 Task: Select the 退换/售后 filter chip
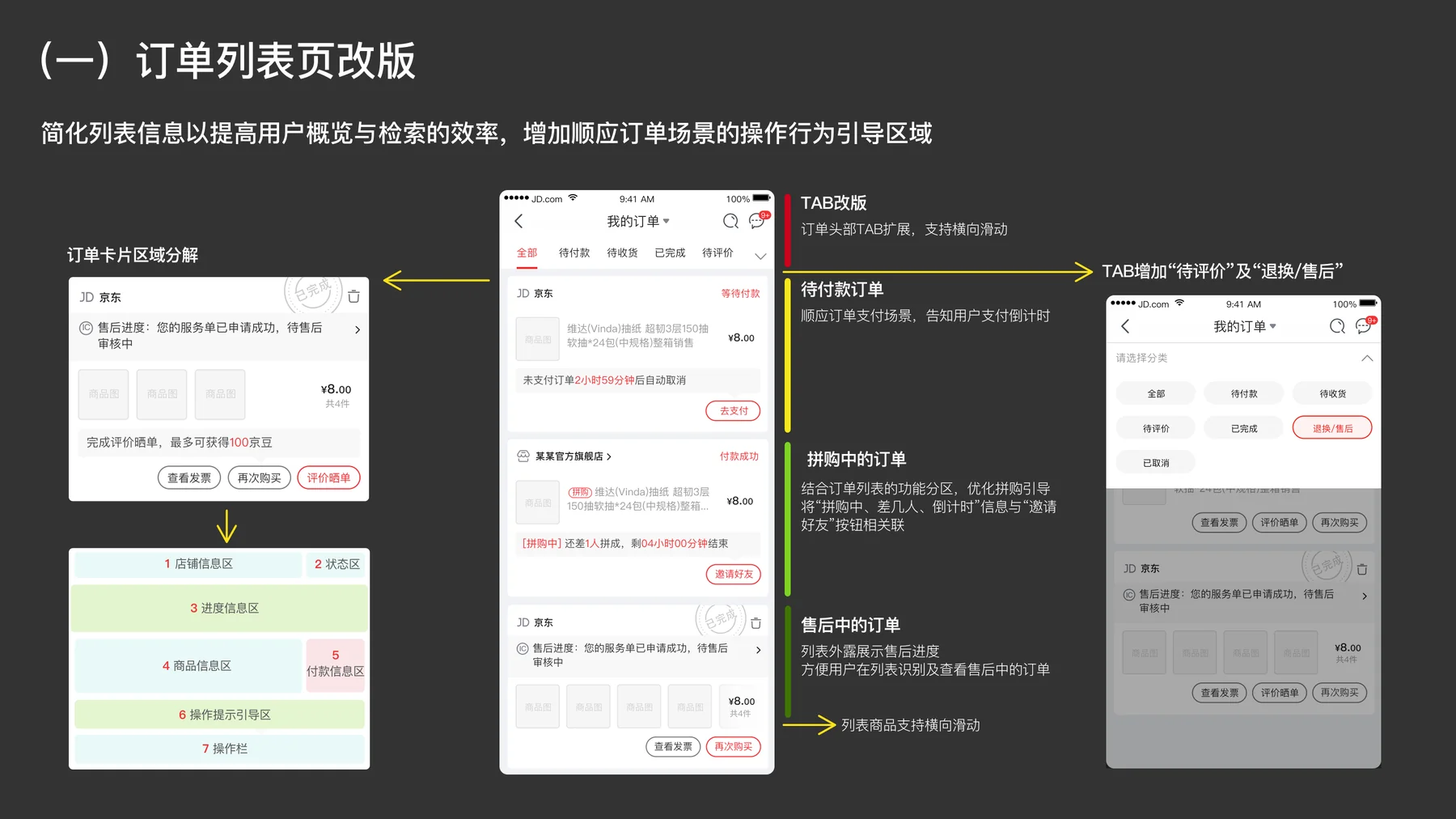1332,427
